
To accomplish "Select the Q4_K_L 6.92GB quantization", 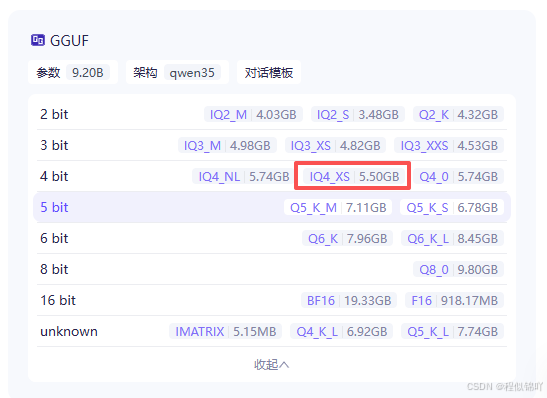I will (x=342, y=332).
